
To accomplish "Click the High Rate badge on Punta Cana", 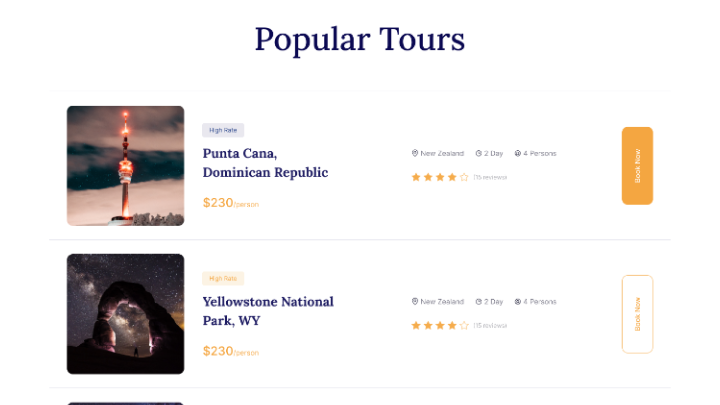I will pos(223,130).
